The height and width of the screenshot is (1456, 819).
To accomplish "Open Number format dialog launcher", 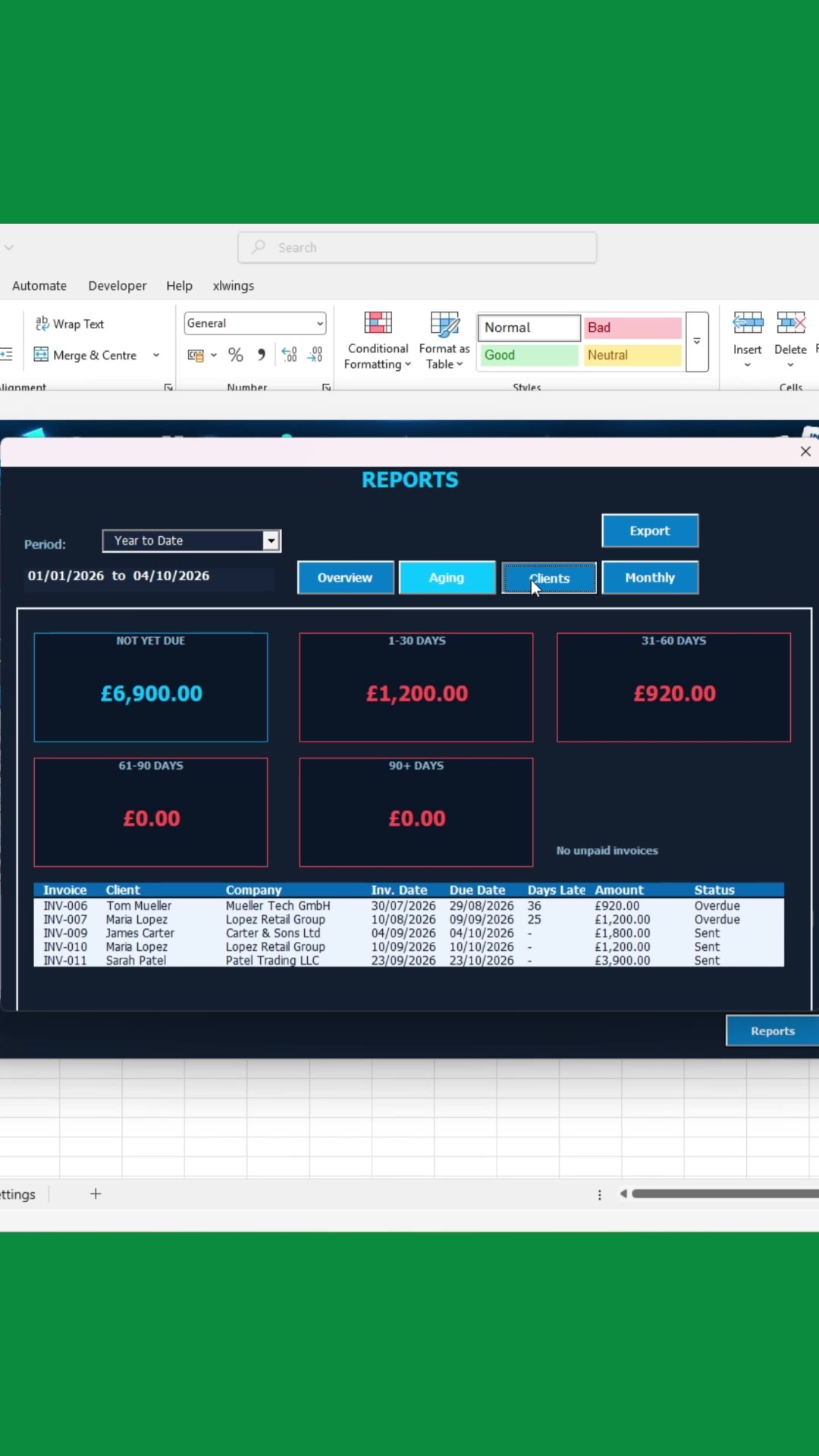I will click(x=326, y=388).
